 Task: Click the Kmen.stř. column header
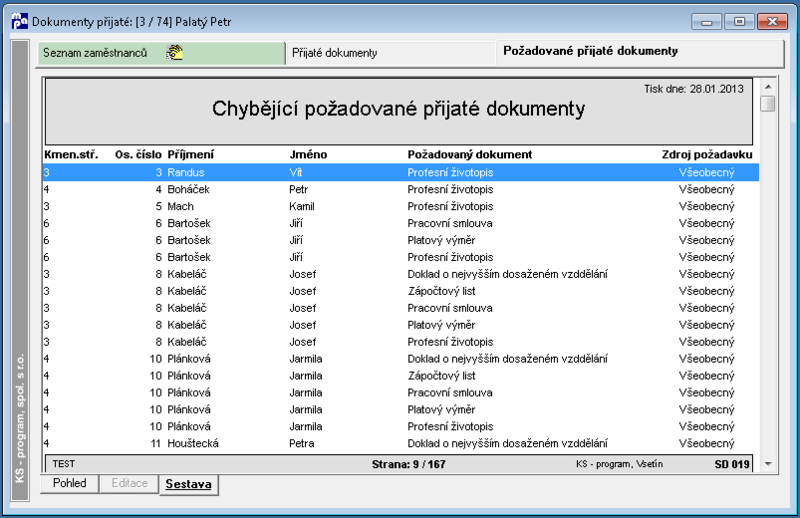click(71, 155)
